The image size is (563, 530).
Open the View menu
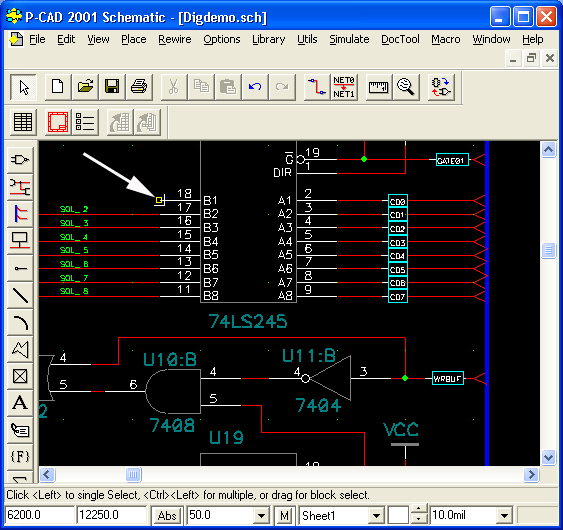98,39
